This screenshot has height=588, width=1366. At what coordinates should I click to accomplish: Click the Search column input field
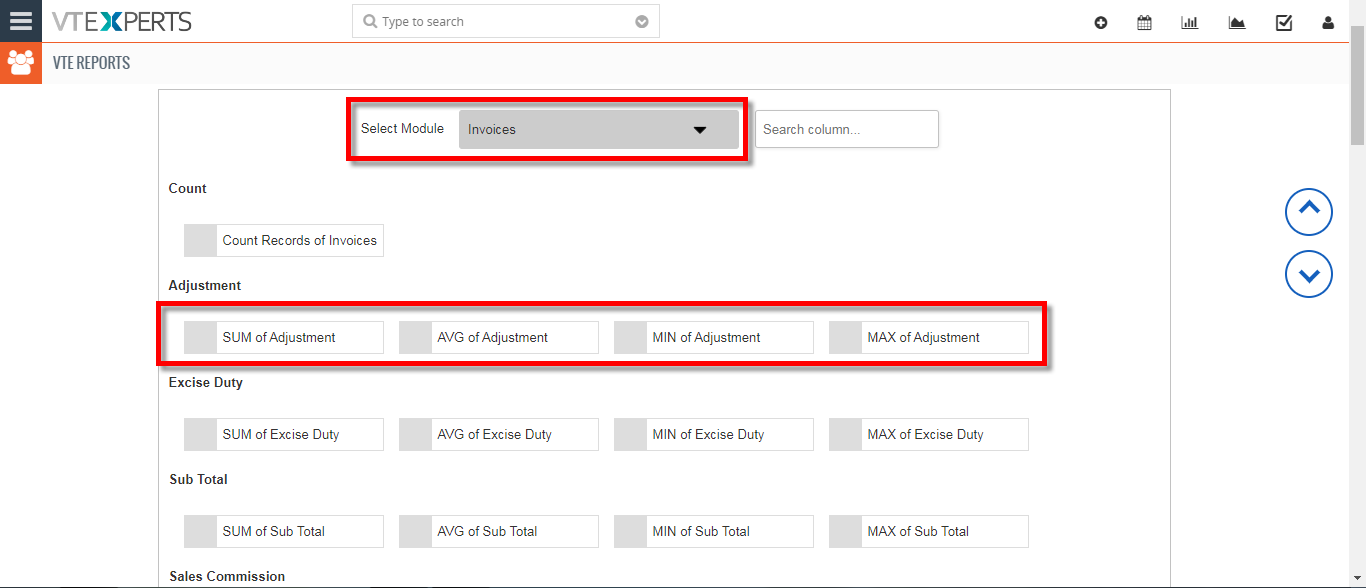[x=846, y=129]
